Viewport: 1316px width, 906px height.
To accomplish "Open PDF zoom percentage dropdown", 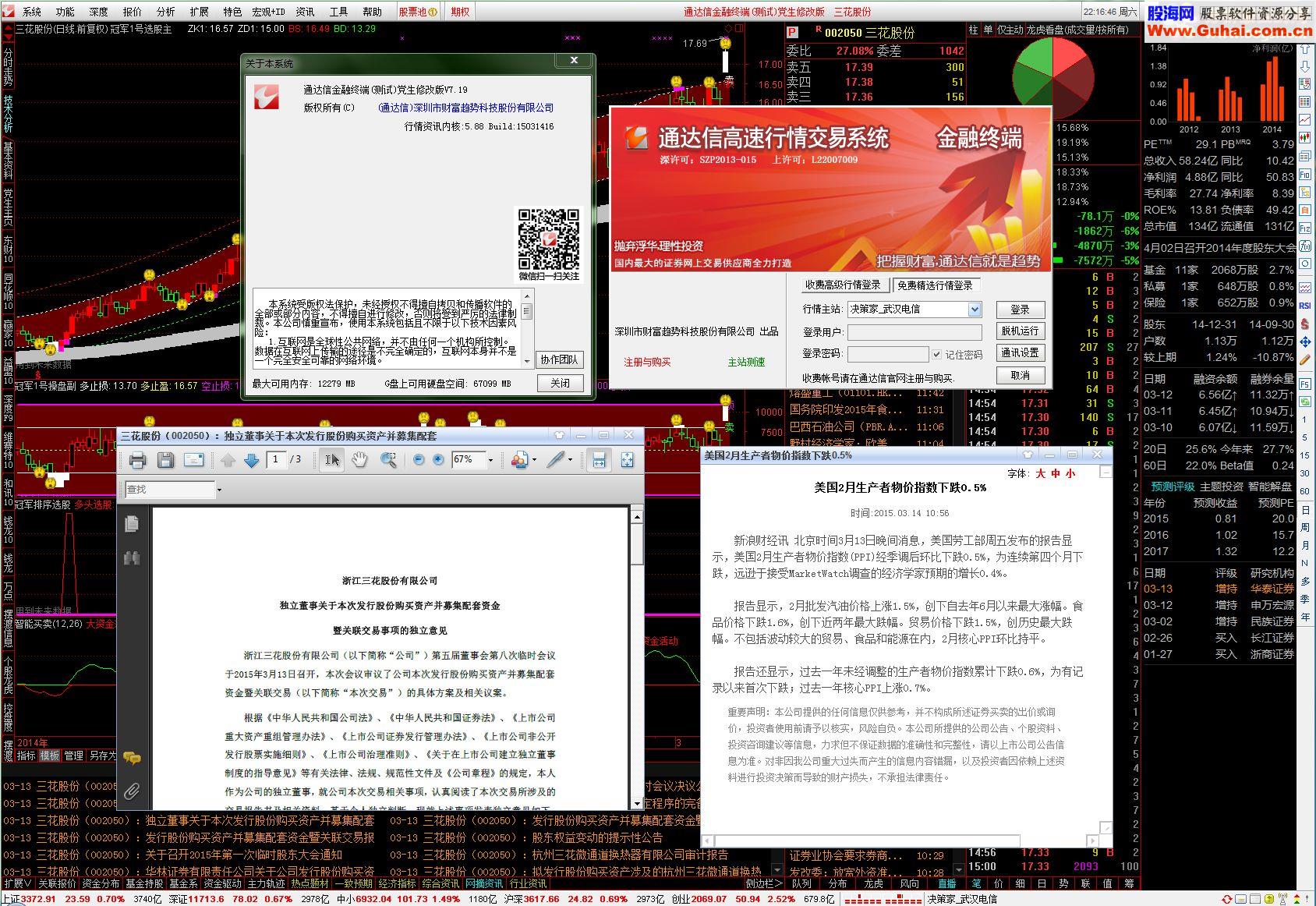I will pos(490,460).
